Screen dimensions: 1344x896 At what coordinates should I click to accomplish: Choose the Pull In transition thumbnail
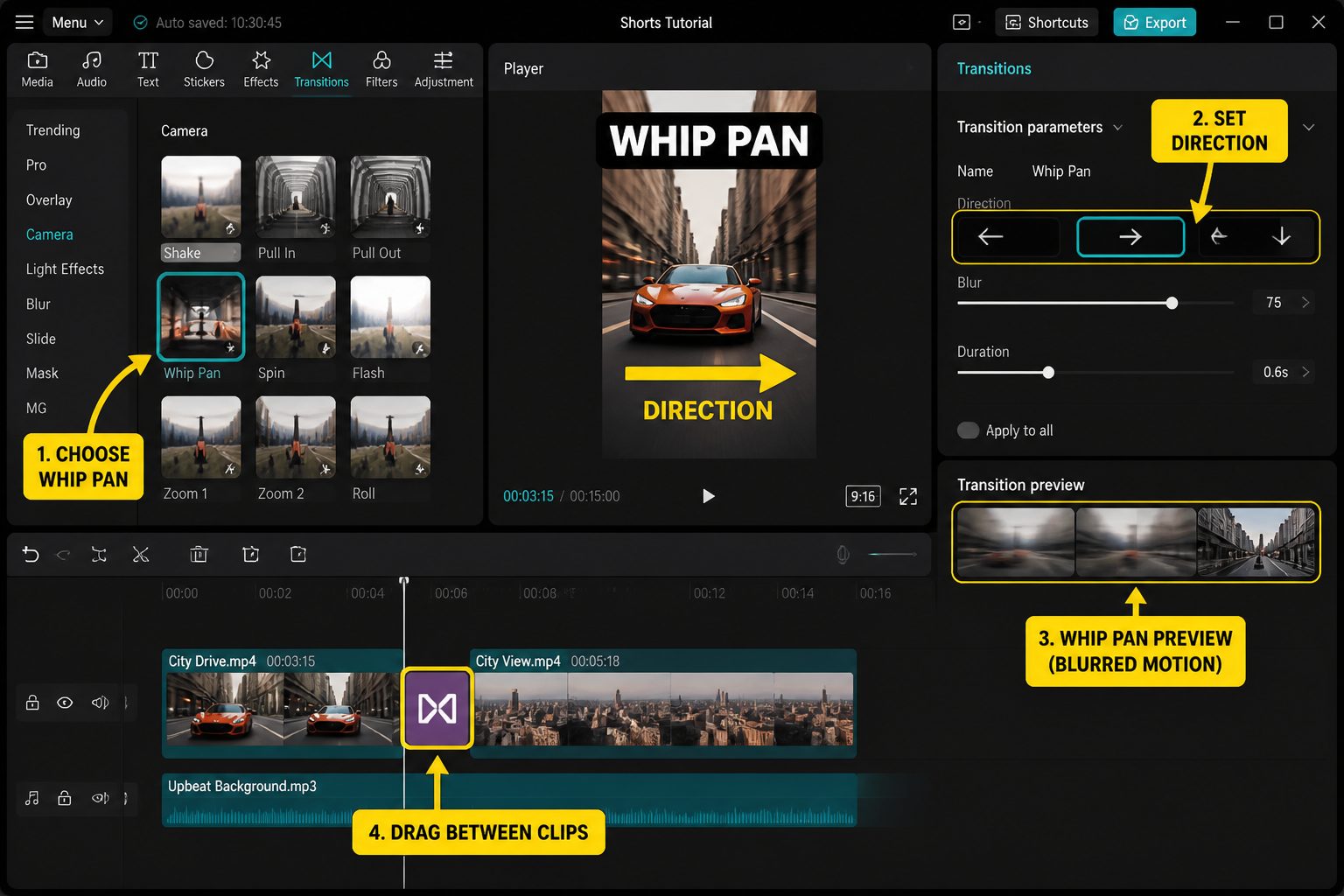click(x=295, y=197)
